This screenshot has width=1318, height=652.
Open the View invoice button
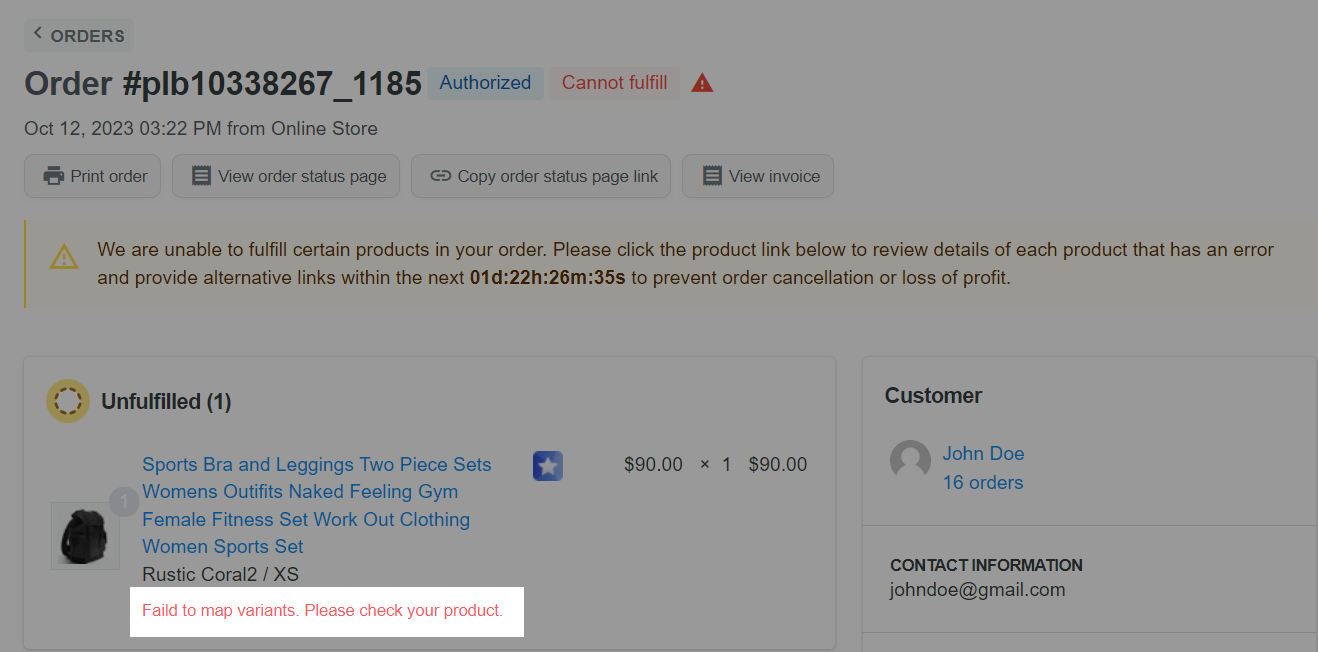tap(758, 176)
